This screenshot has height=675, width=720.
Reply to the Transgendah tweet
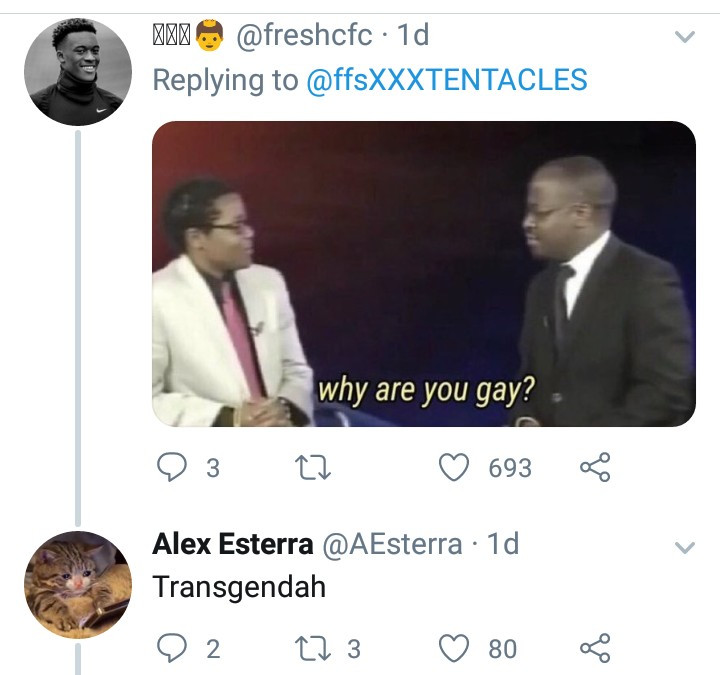point(172,648)
